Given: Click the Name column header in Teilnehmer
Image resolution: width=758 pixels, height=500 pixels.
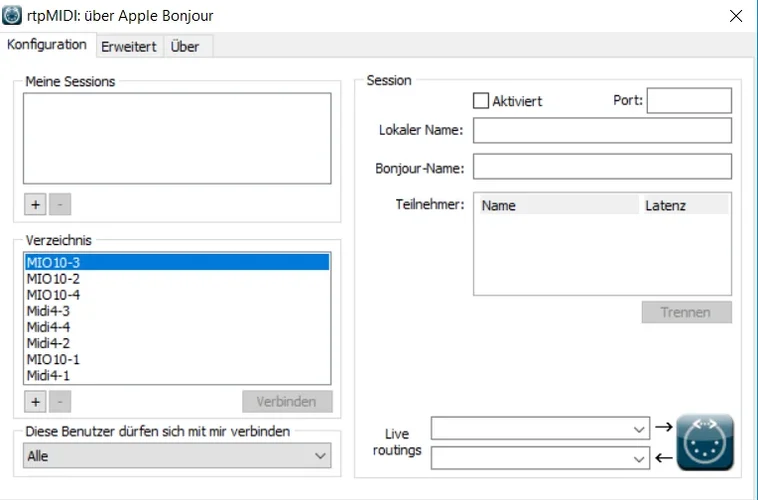Looking at the screenshot, I should click(557, 205).
